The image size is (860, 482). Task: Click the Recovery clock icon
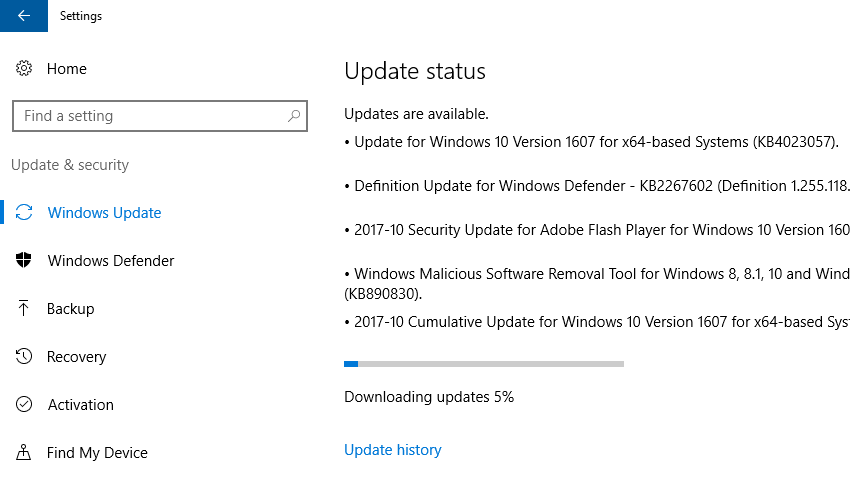[24, 356]
